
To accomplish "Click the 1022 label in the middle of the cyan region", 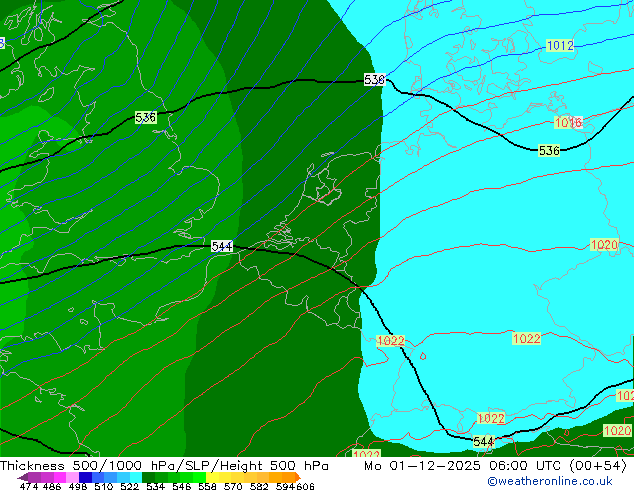I will (x=526, y=338).
